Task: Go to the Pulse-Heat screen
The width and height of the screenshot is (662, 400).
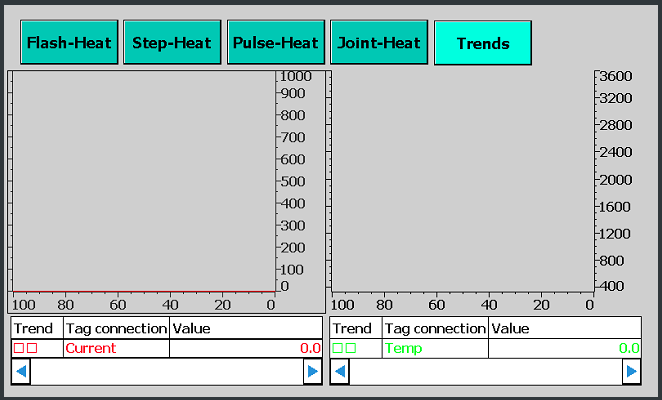Action: [275, 43]
